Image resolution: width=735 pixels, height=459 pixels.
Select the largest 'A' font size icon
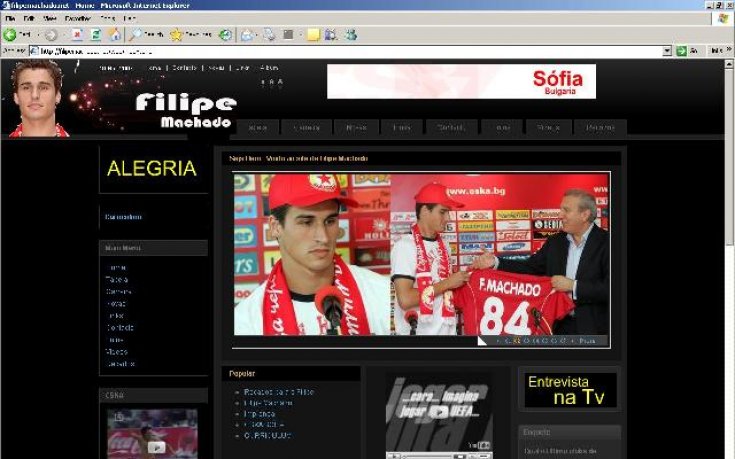(x=280, y=82)
